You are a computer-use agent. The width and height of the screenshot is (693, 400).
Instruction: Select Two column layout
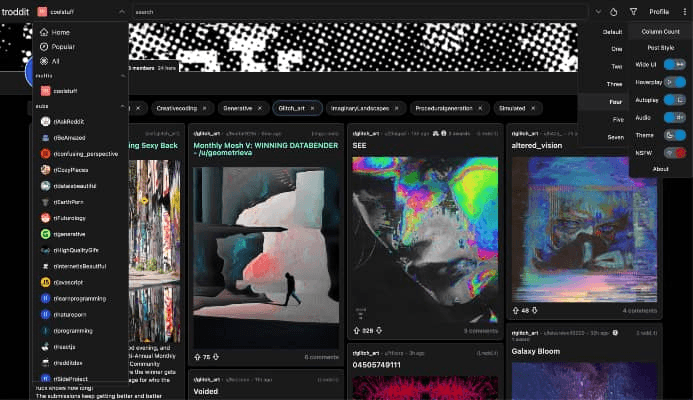617,67
